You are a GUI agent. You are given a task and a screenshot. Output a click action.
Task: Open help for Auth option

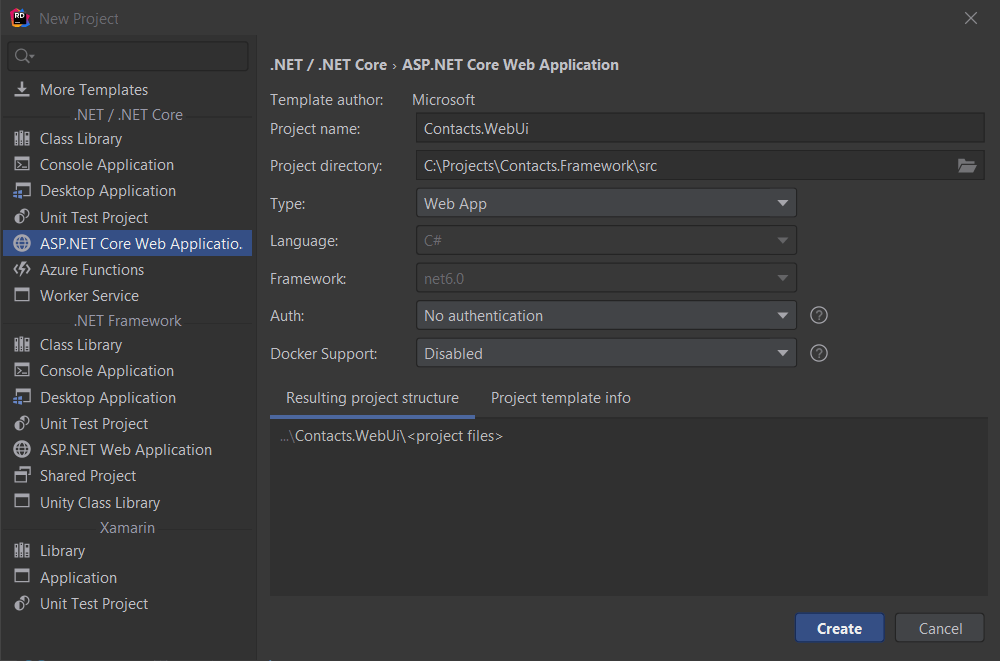point(819,315)
